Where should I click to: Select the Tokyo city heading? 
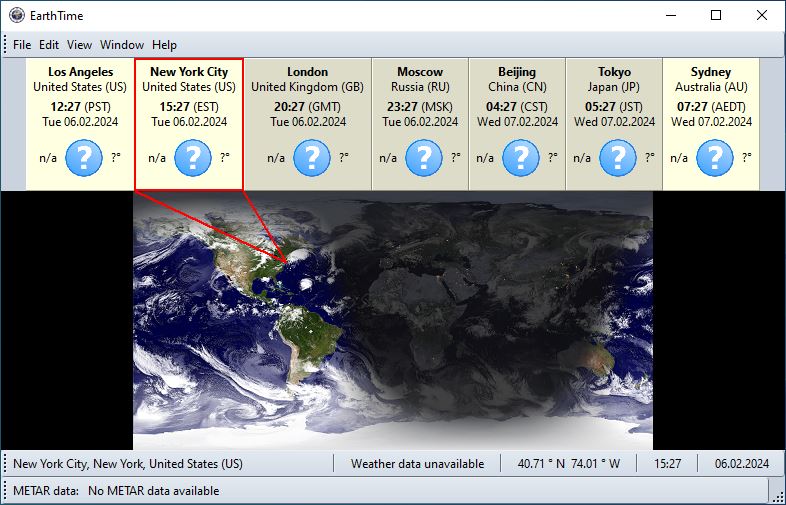pos(614,72)
